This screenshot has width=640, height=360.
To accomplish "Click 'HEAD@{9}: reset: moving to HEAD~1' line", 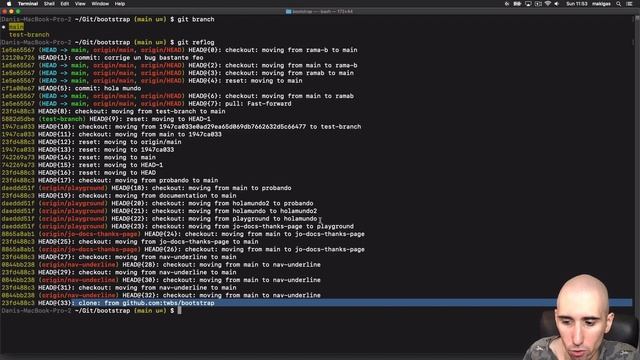I will tap(150, 119).
